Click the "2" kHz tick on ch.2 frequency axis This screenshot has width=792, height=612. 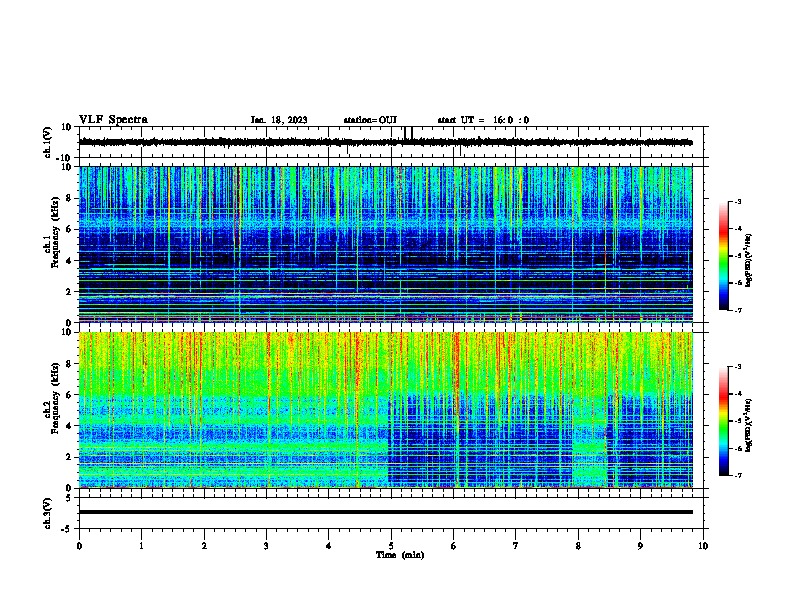[x=69, y=457]
